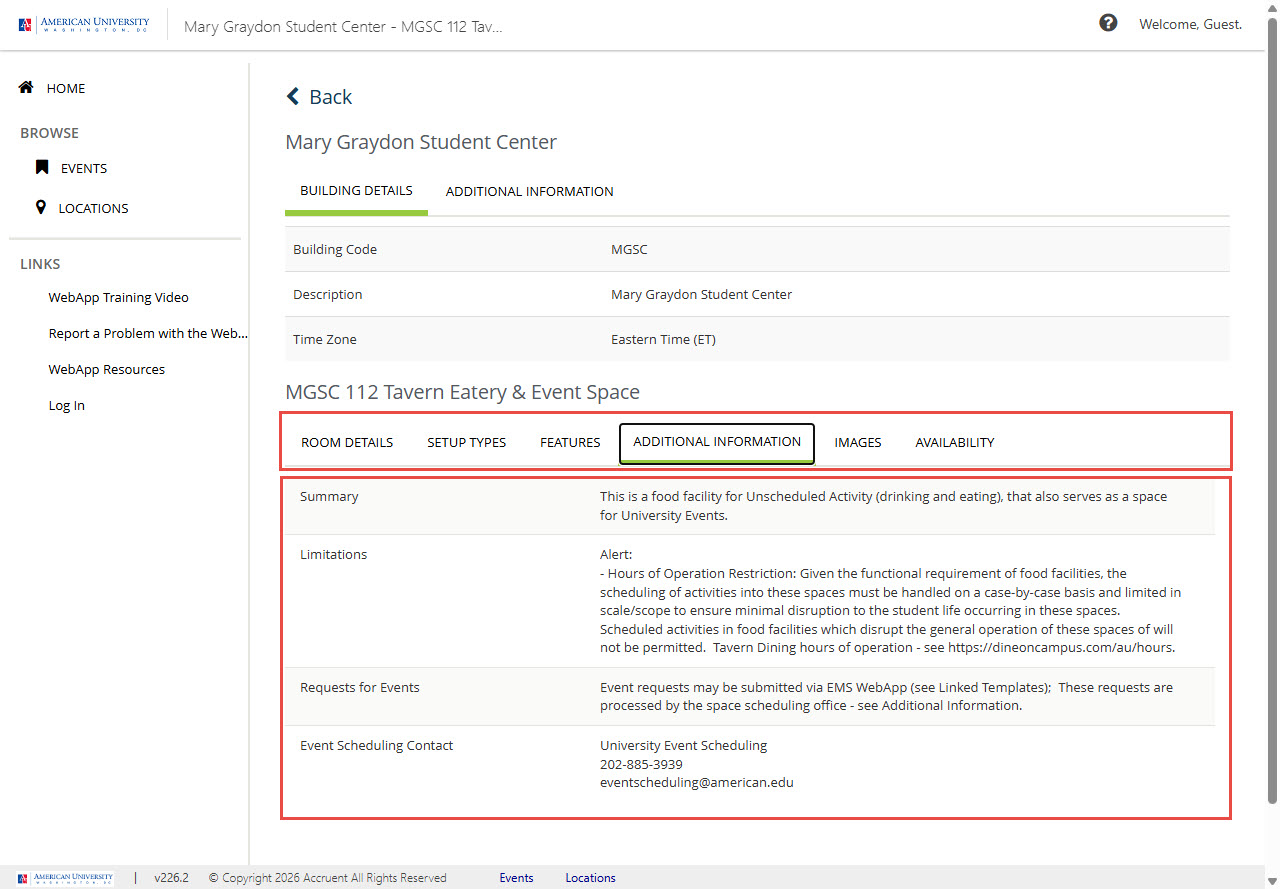Screen dimensions: 1280x889
Task: Click the phone number 202-885-3939
Action: (x=641, y=764)
